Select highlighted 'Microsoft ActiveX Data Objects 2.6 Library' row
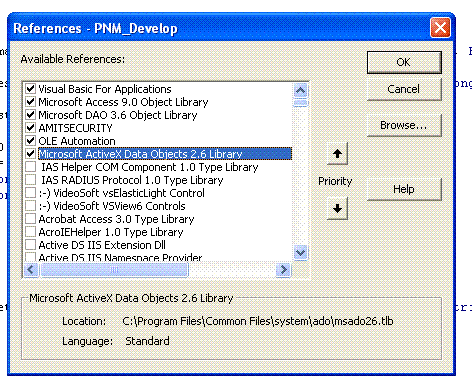 point(165,154)
